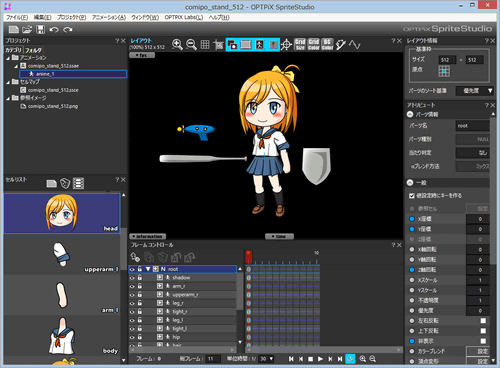
Task: Open the アニメーション menu
Action: [x=109, y=17]
